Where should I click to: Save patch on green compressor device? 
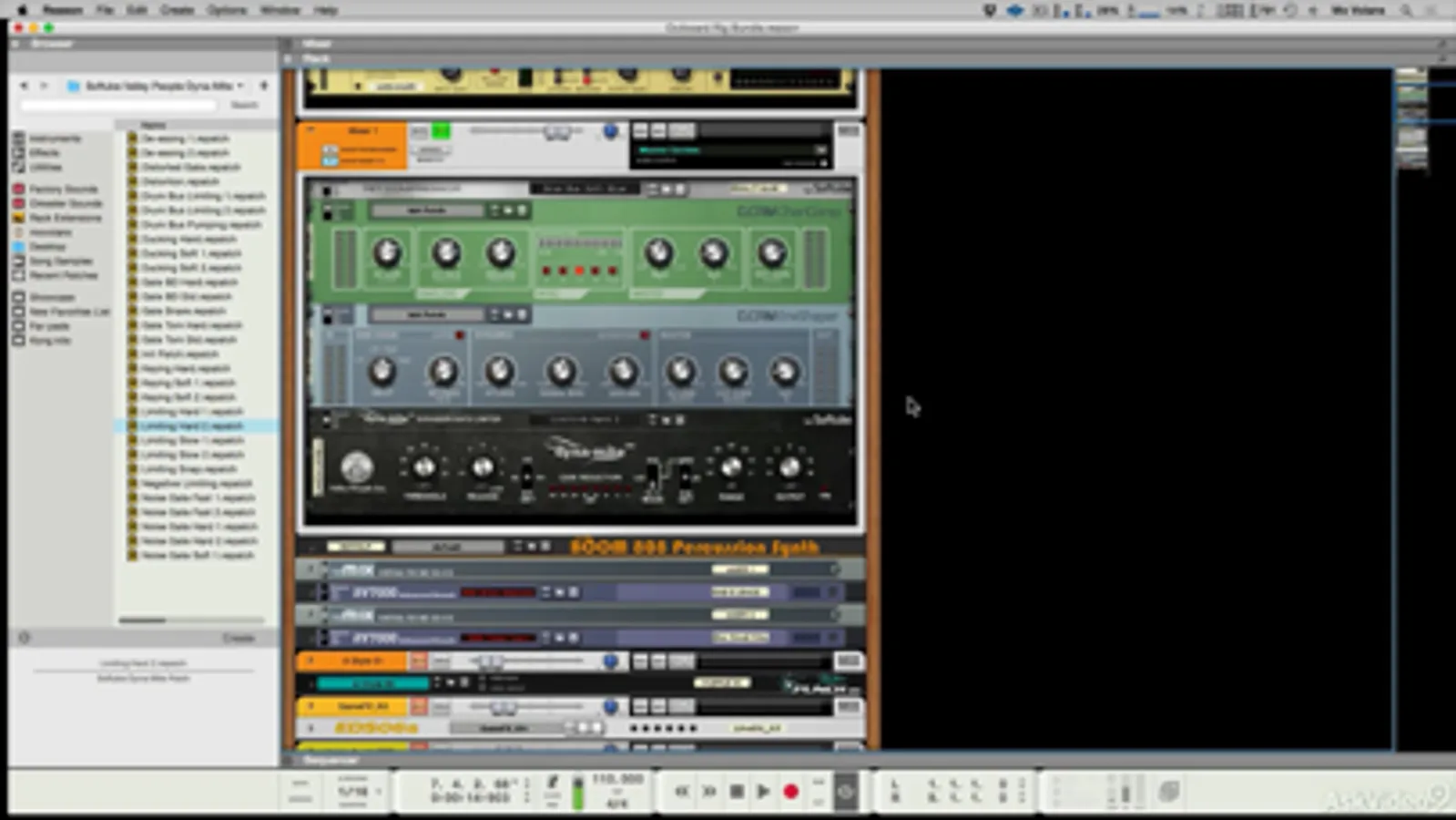coord(522,210)
